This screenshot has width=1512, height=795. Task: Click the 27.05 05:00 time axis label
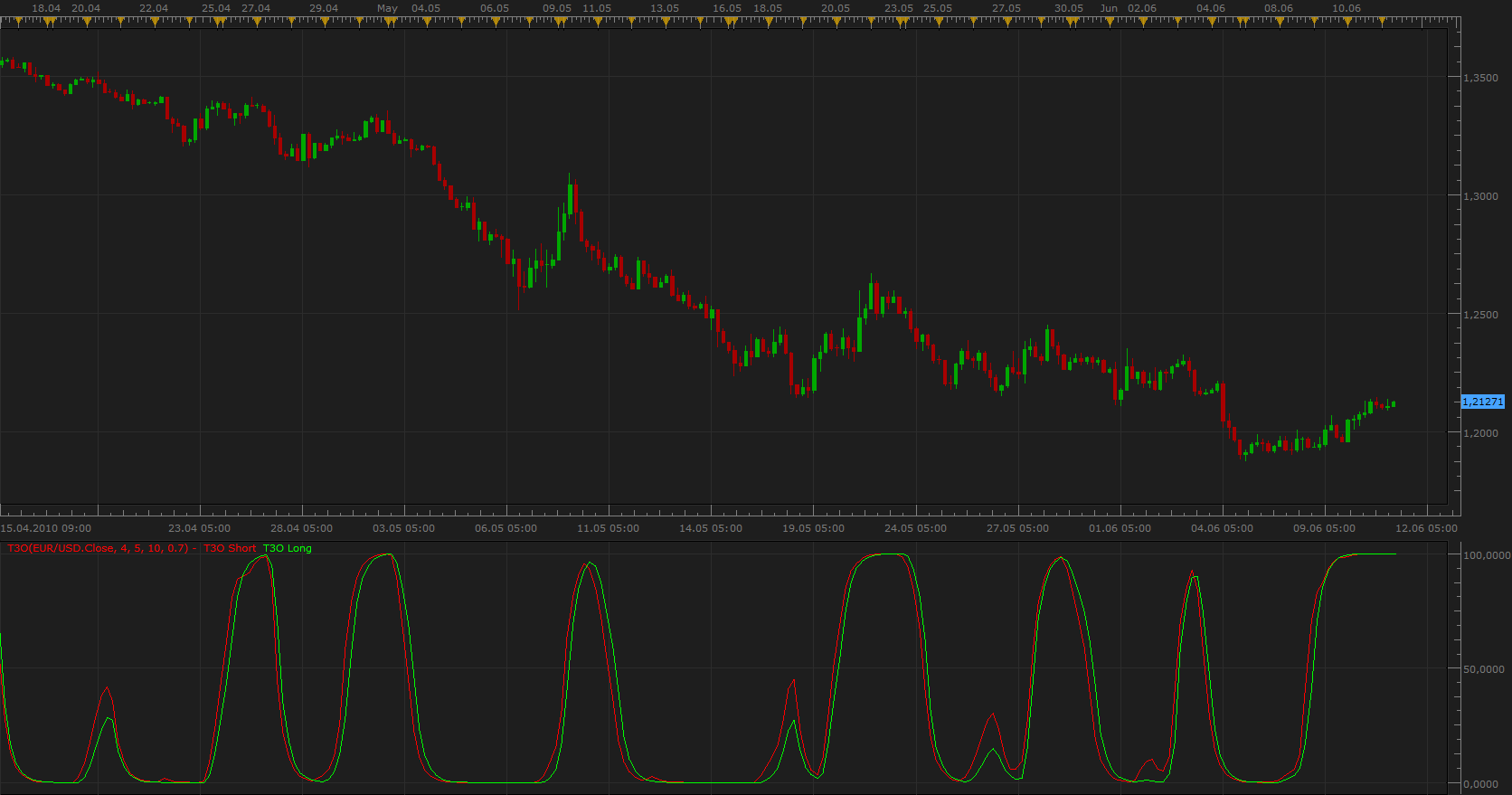pos(1018,528)
